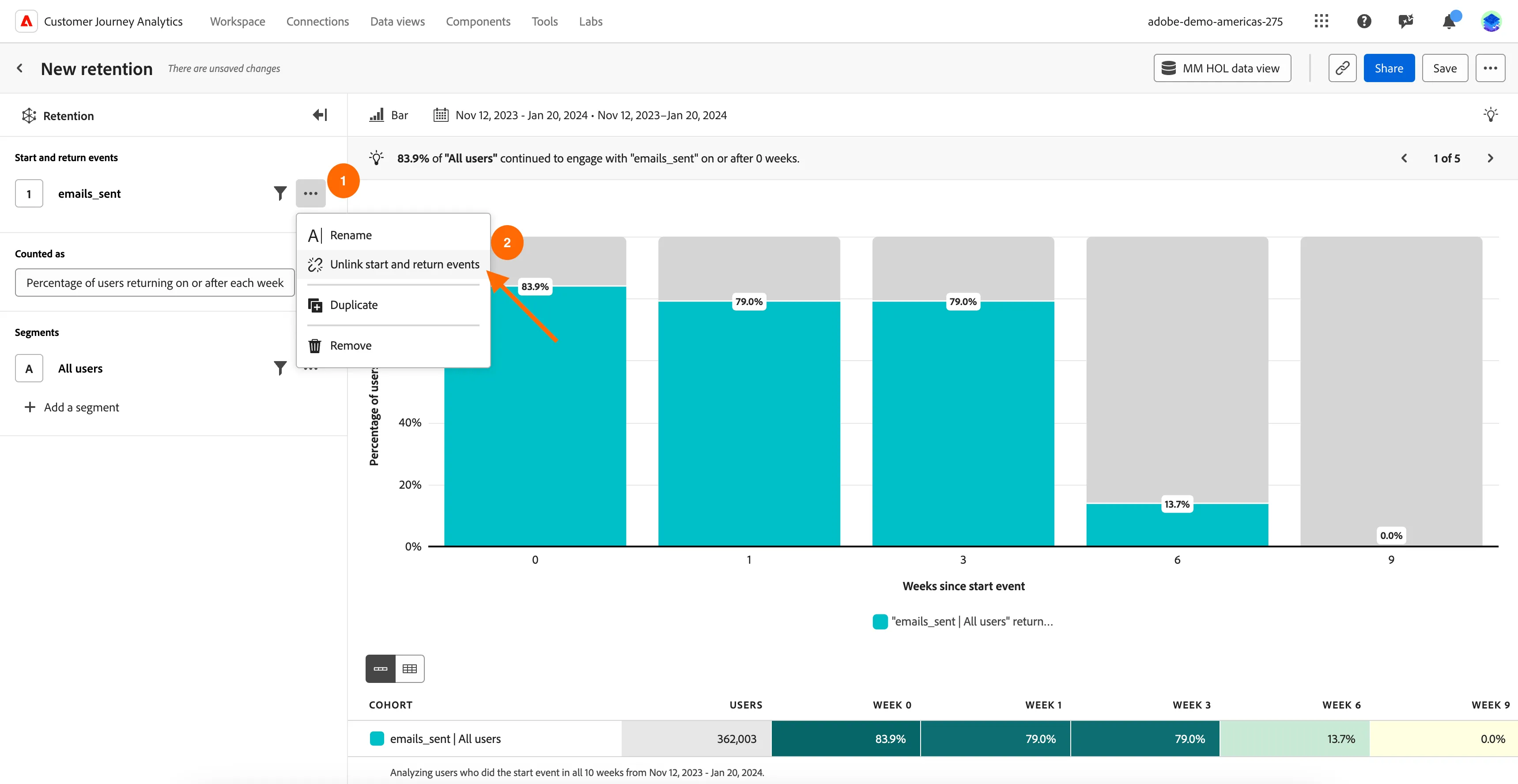Toggle insights lightbulb at top right

pos(1490,115)
